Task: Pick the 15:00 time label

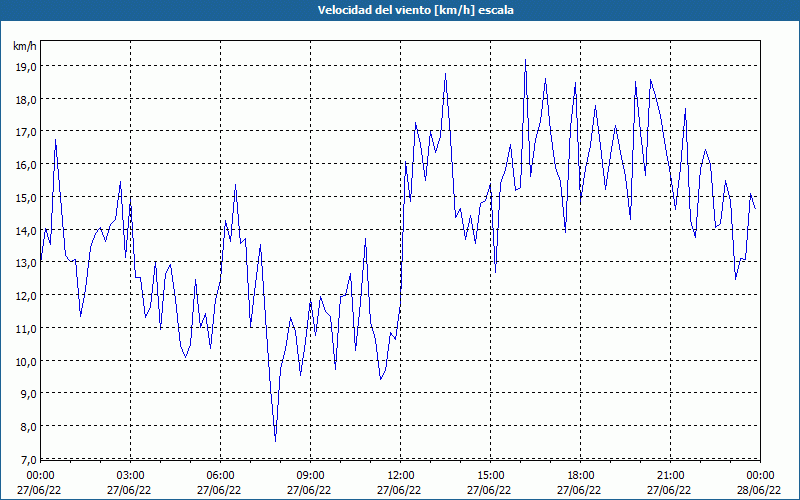Action: (x=490, y=476)
